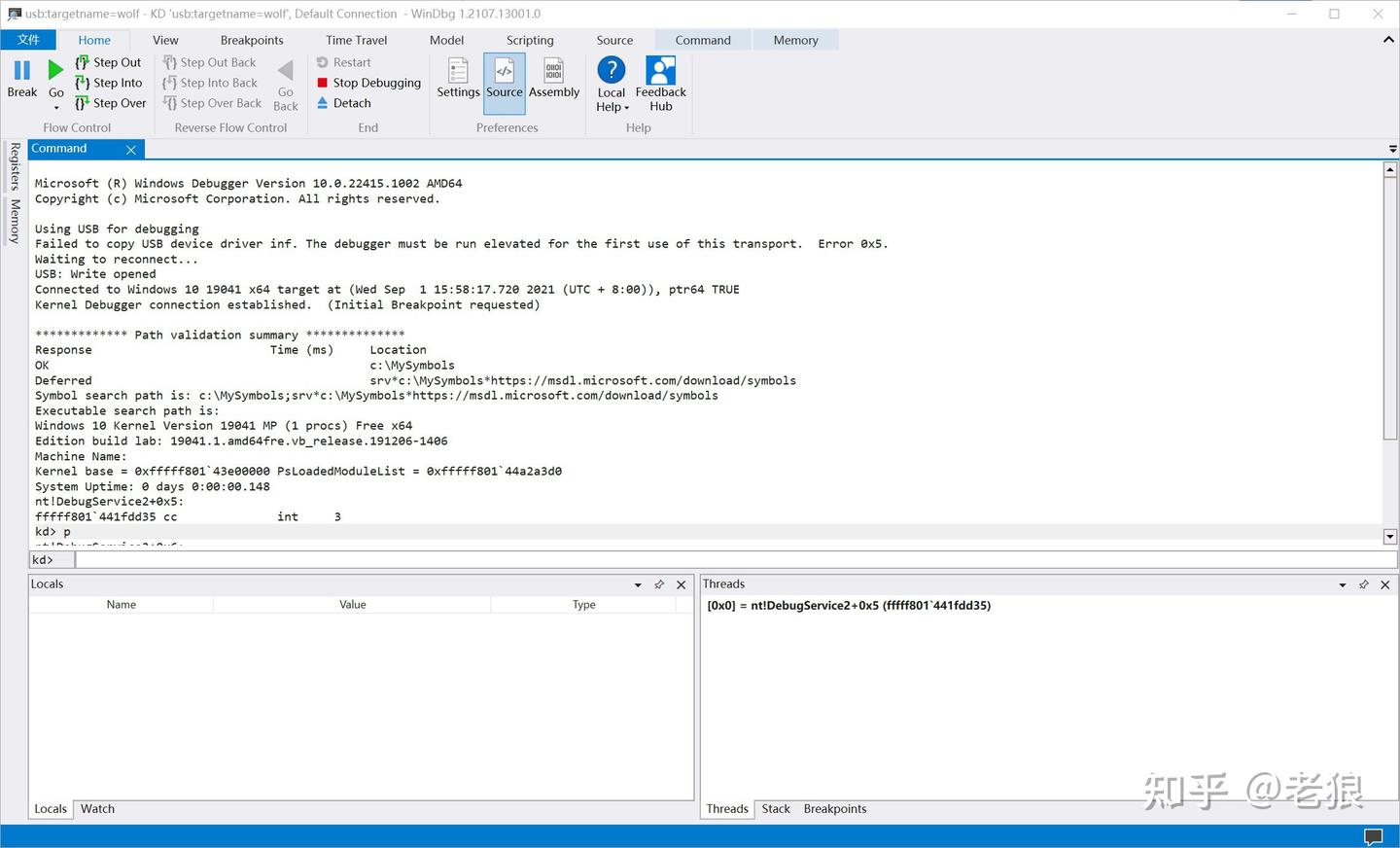Click the command output scroll up arrow
This screenshot has height=848, width=1400.
tap(1390, 169)
